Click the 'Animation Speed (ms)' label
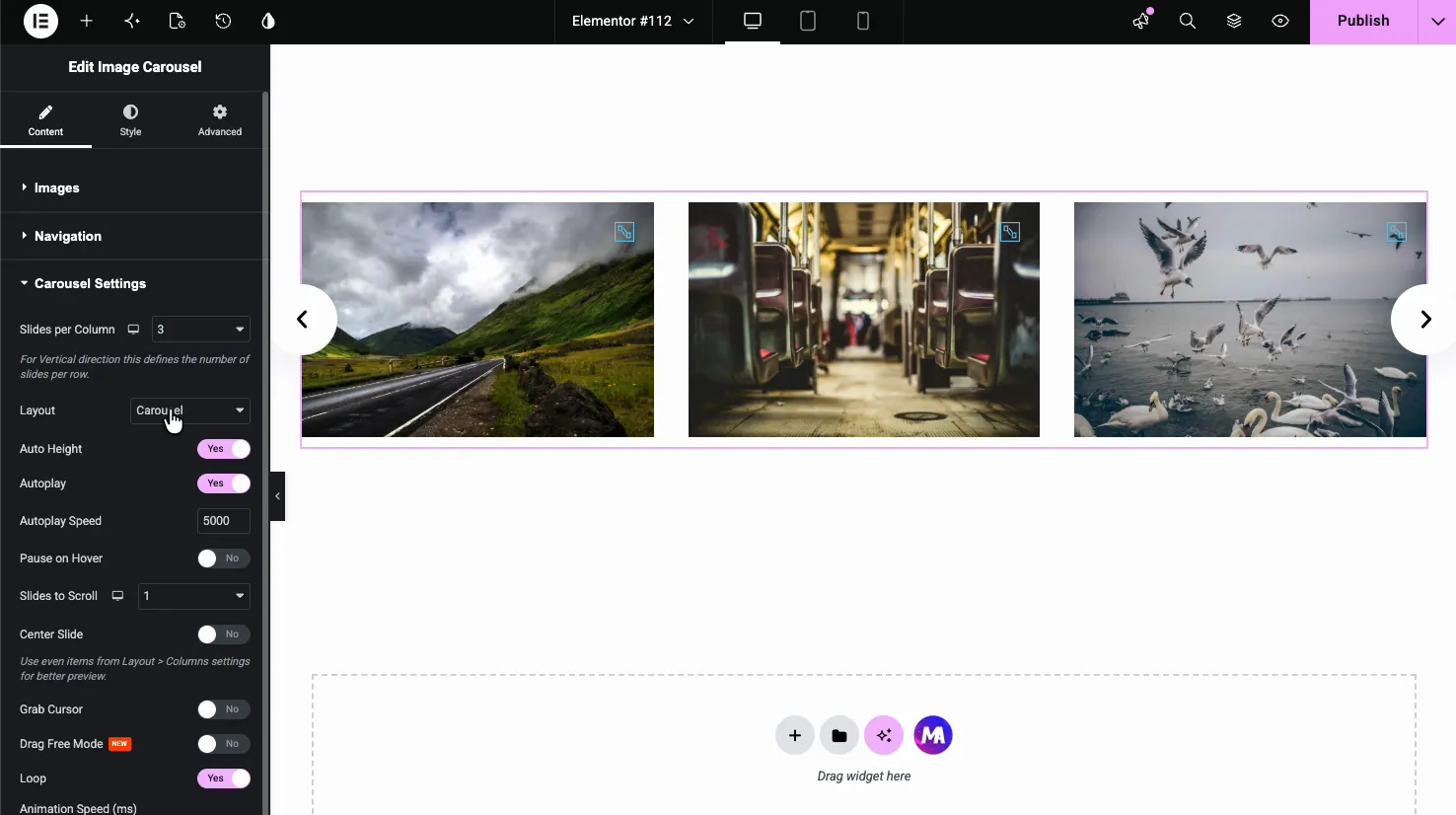This screenshot has height=815, width=1456. (x=78, y=808)
